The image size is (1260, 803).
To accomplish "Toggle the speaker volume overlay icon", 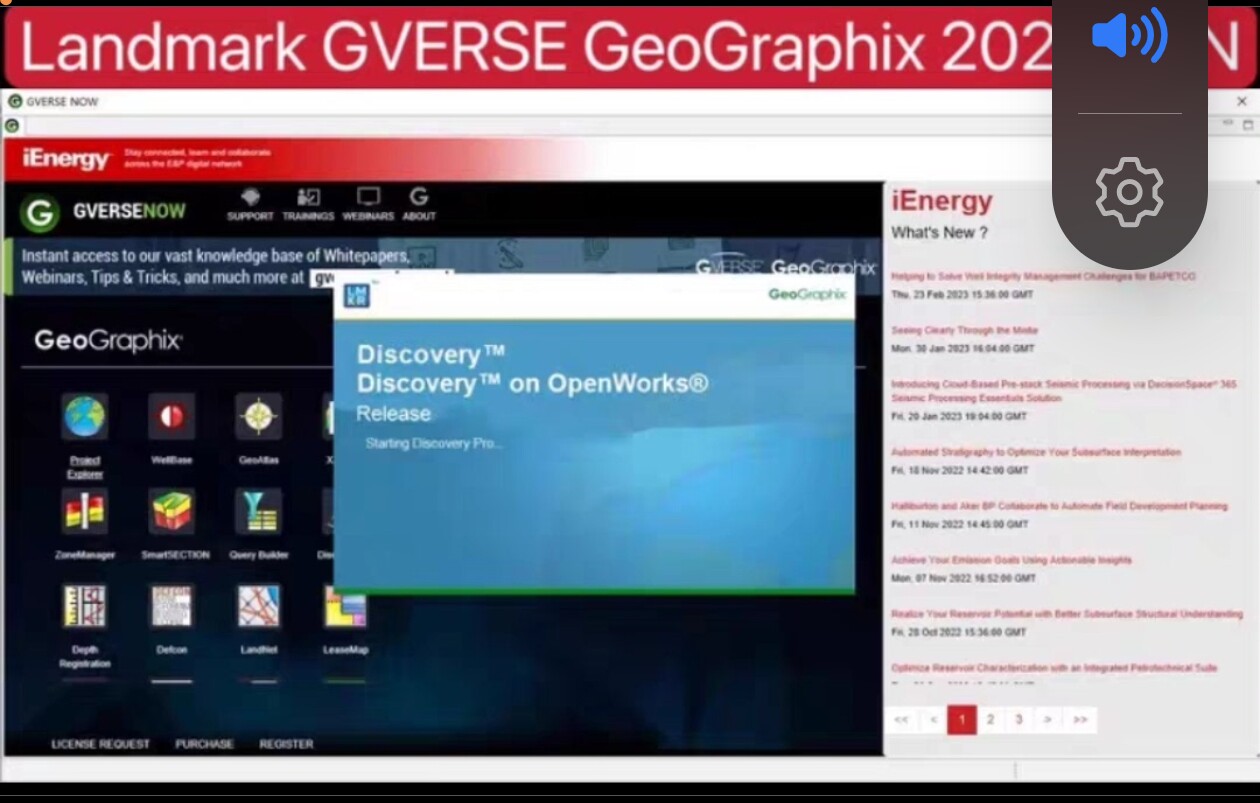I will point(1129,37).
